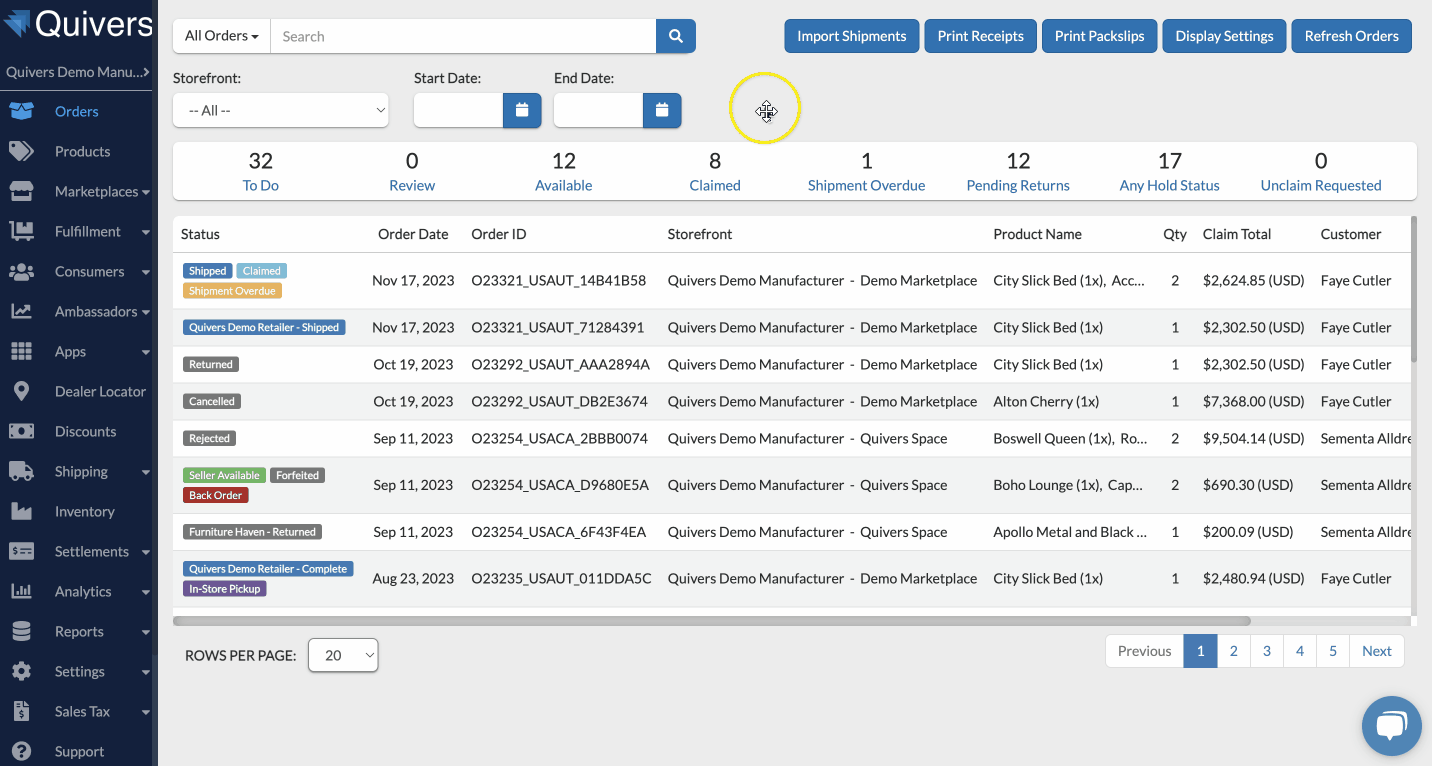Click the Ambassadors chart-line icon
This screenshot has height=766, width=1432.
pos(21,311)
